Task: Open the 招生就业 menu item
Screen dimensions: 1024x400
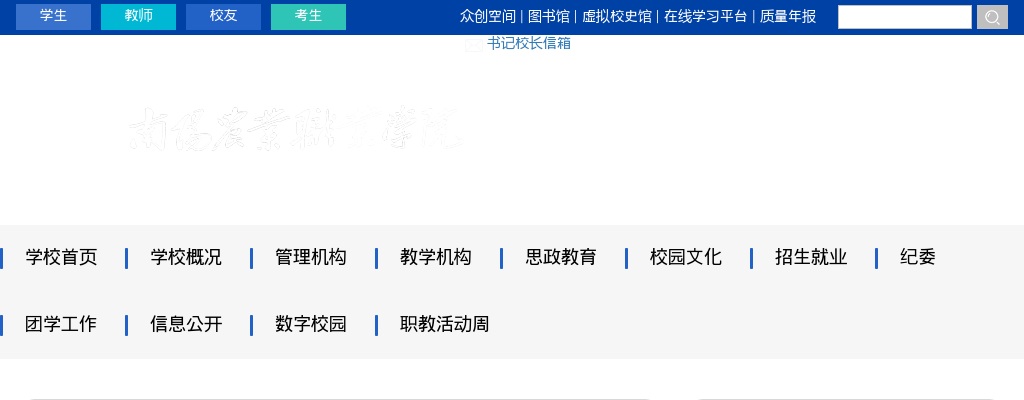Action: [811, 258]
